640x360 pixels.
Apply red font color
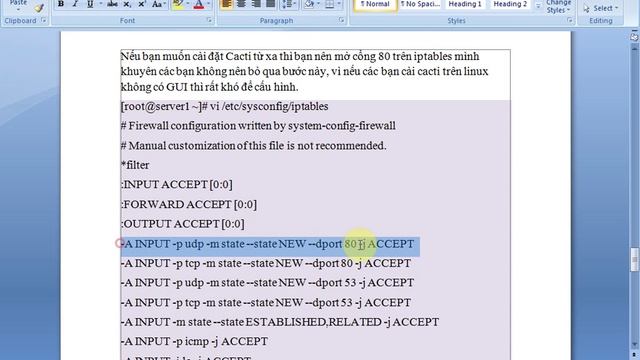(x=199, y=4)
